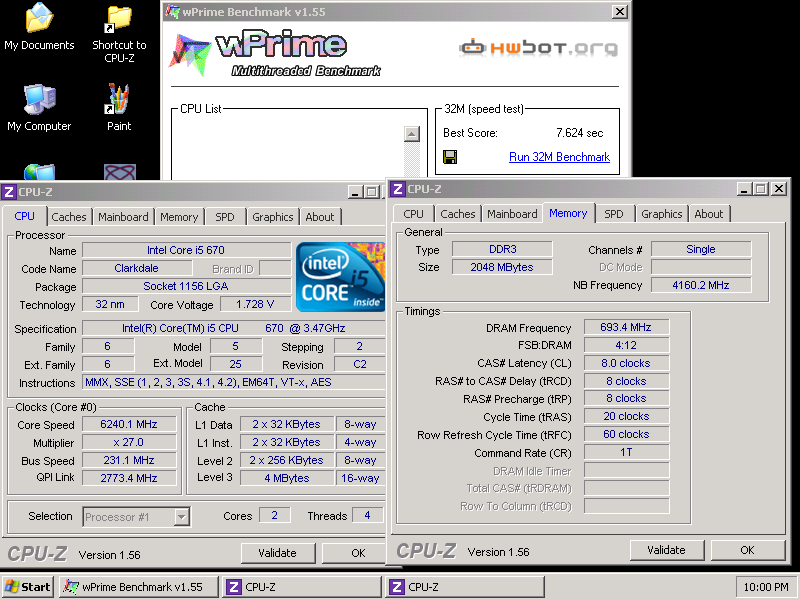This screenshot has width=800, height=600.
Task: Switch to SPD tab in right CPU-Z window
Action: [x=614, y=214]
